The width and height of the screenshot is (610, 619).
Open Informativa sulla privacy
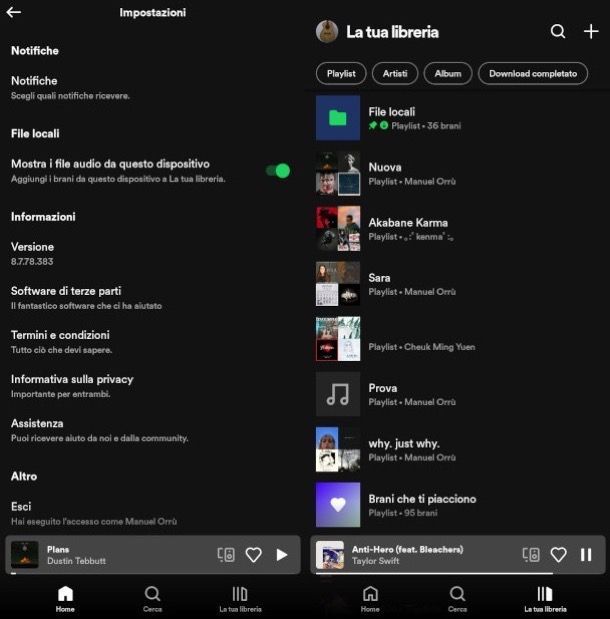click(x=72, y=386)
